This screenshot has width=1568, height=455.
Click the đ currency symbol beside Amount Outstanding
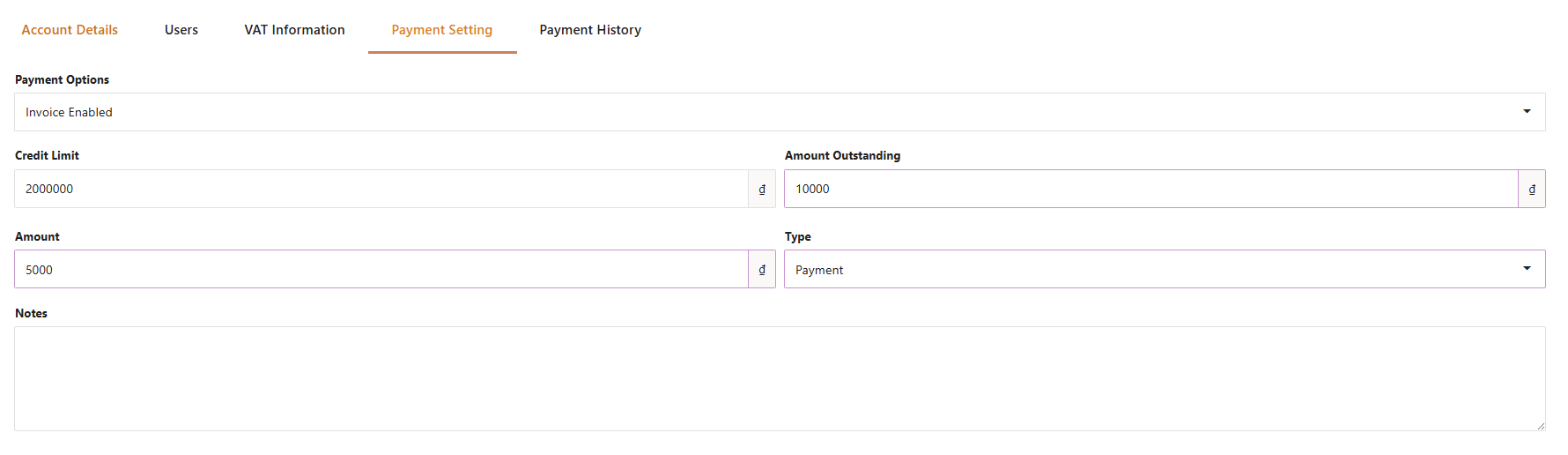1532,189
